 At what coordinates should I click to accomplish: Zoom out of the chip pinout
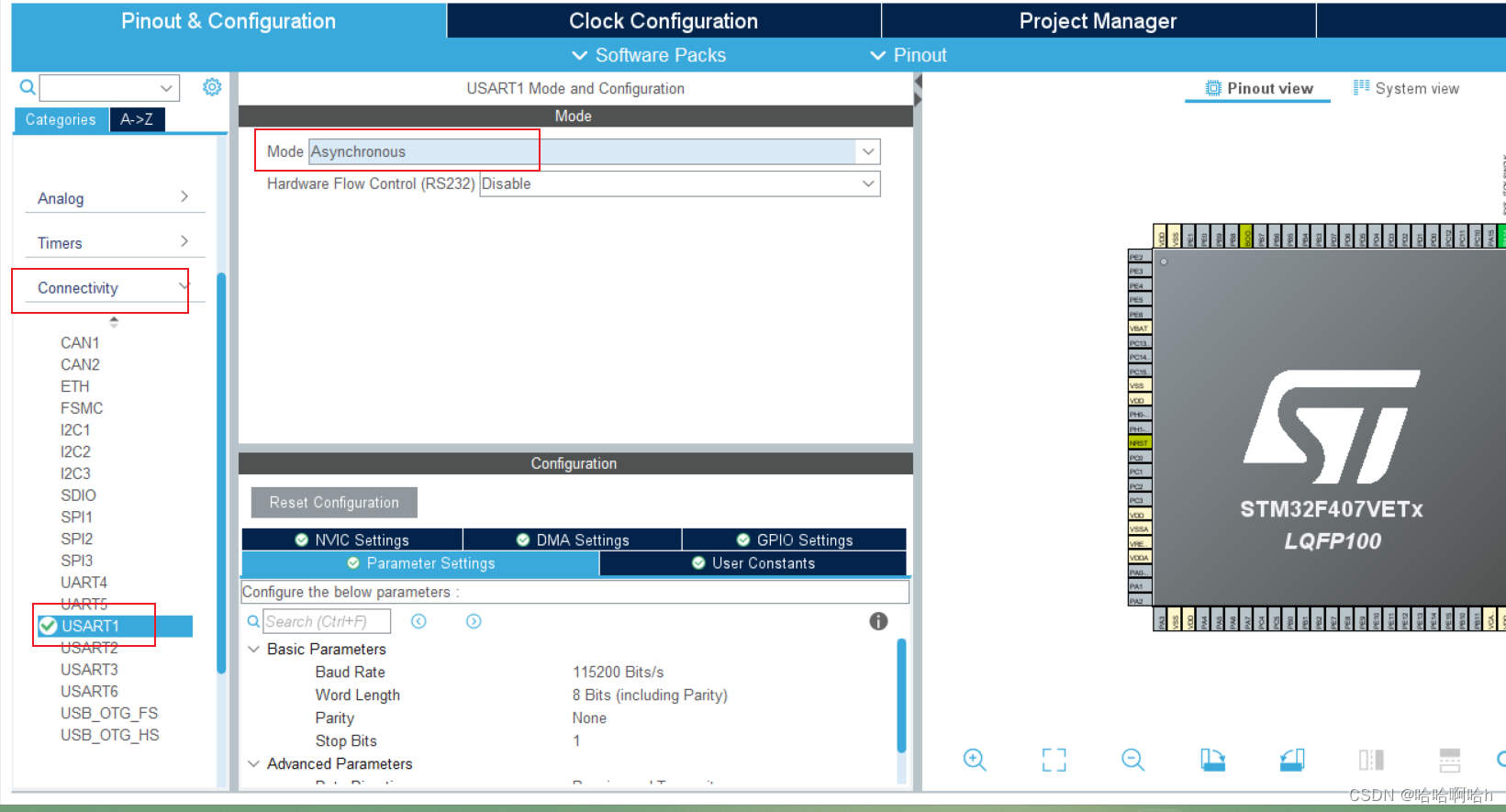1132,760
